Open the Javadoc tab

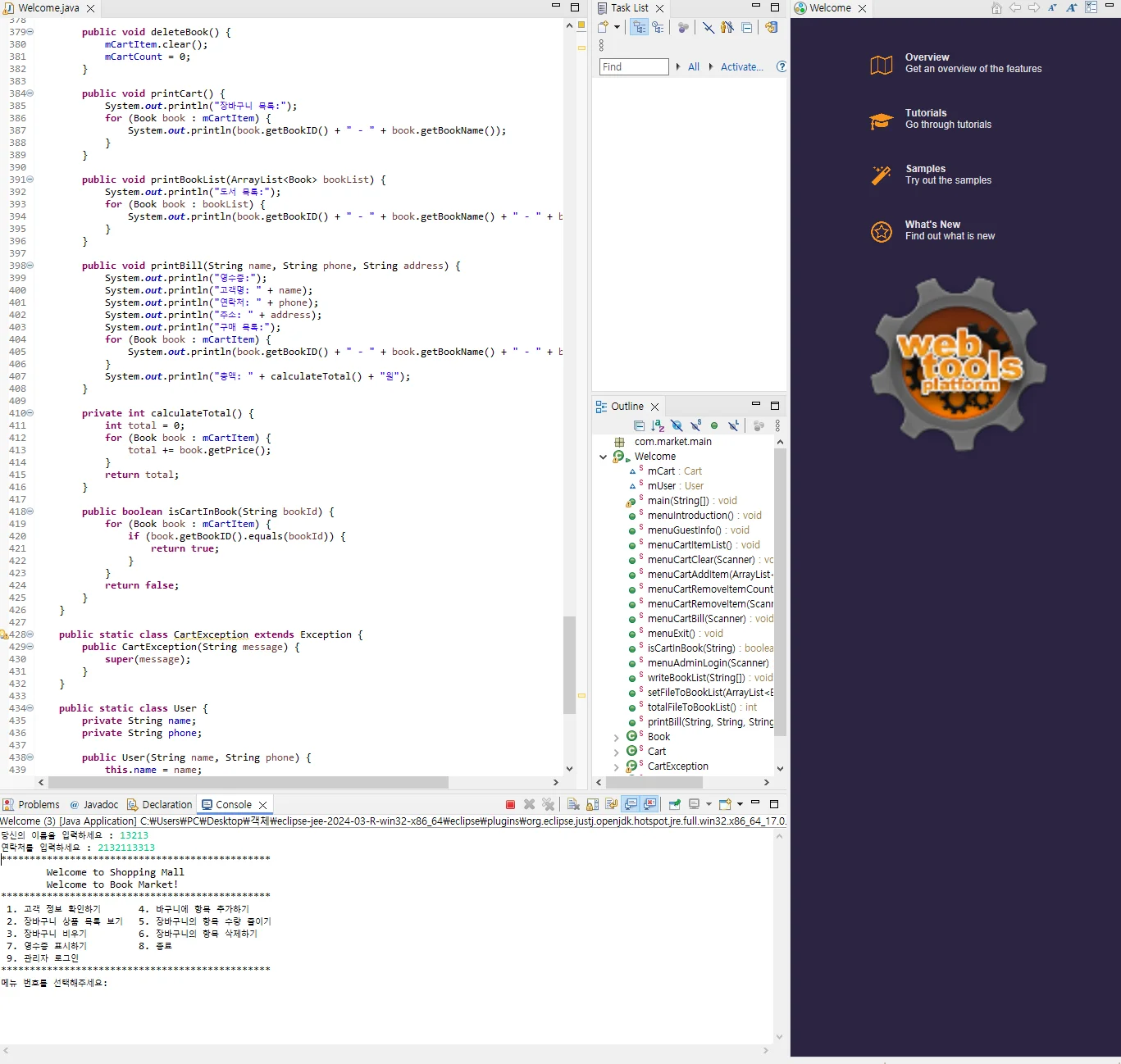point(94,805)
